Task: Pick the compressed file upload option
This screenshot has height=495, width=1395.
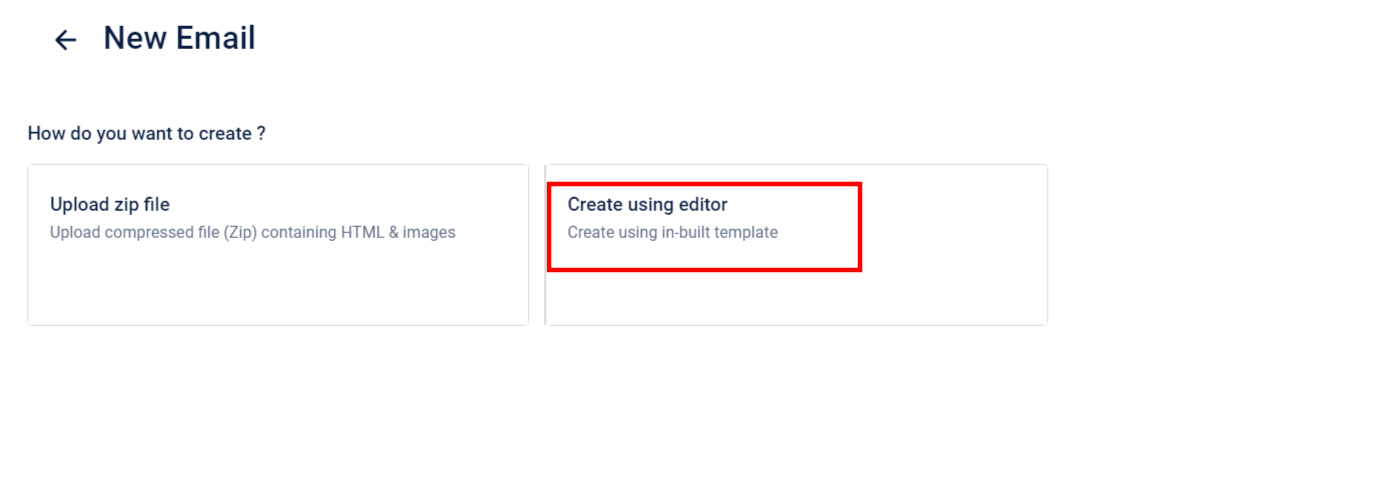Action: coord(278,245)
